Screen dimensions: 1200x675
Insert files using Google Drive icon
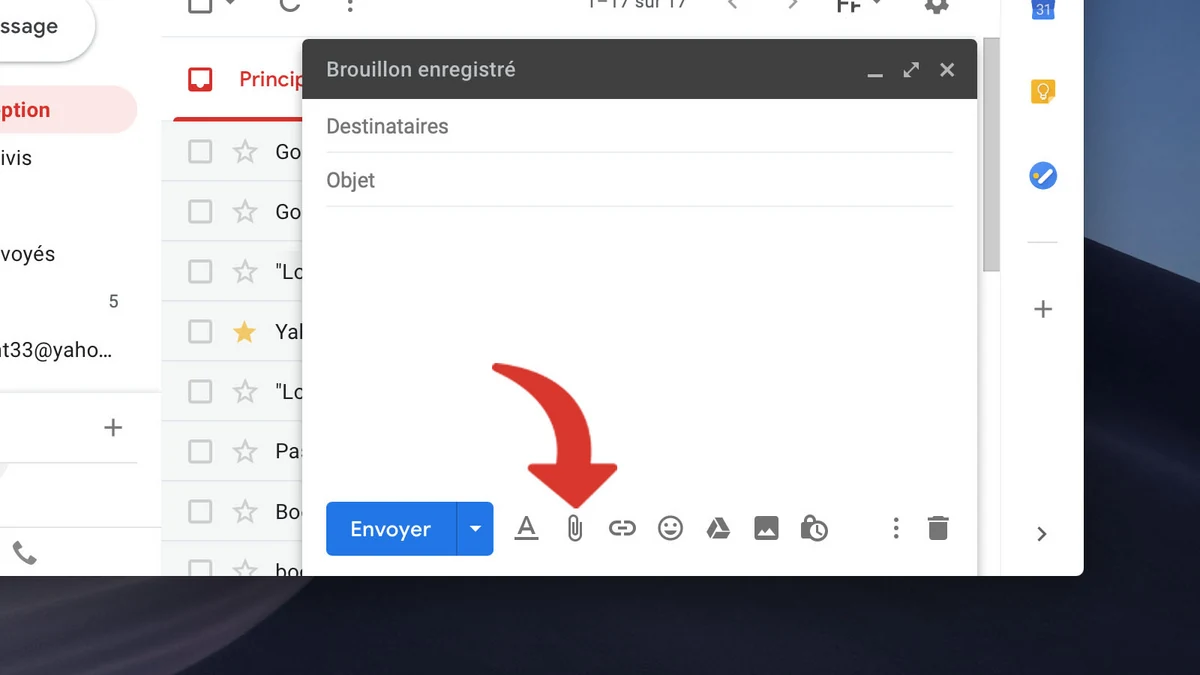pos(718,528)
